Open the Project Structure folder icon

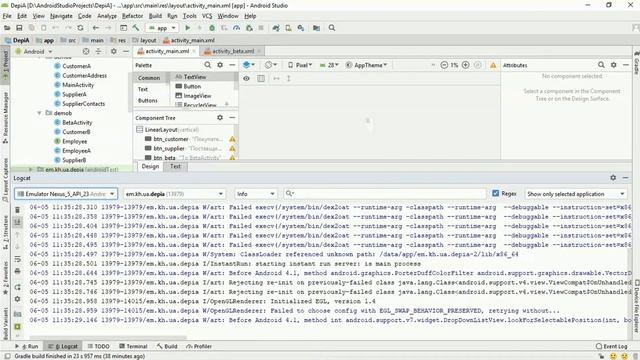click(x=316, y=28)
